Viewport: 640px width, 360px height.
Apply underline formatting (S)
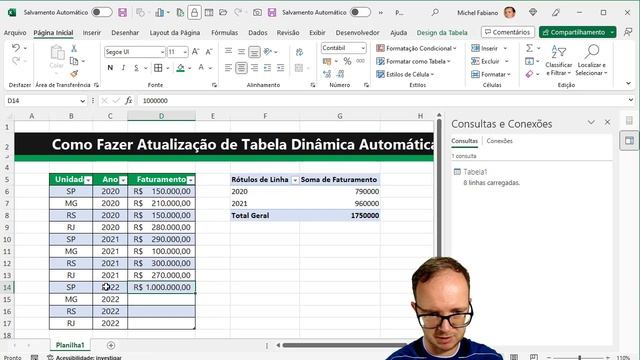click(x=136, y=68)
